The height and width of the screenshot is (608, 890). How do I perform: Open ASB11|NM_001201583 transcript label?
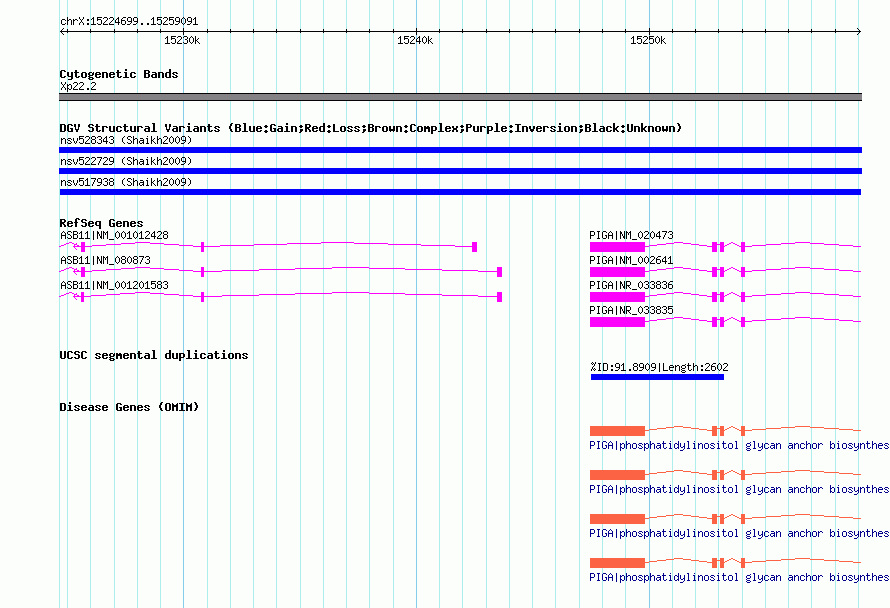pos(114,285)
